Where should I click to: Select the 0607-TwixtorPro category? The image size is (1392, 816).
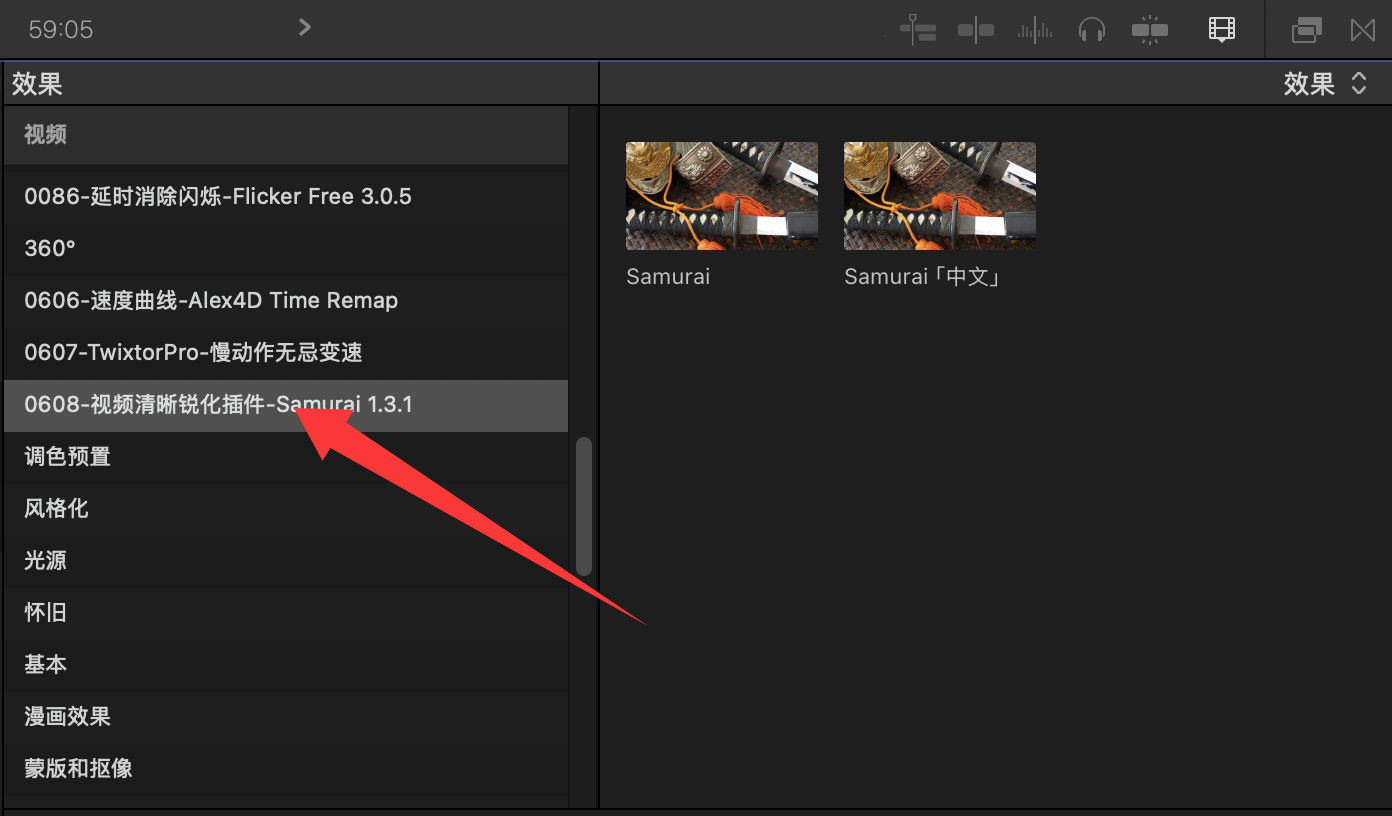(193, 352)
